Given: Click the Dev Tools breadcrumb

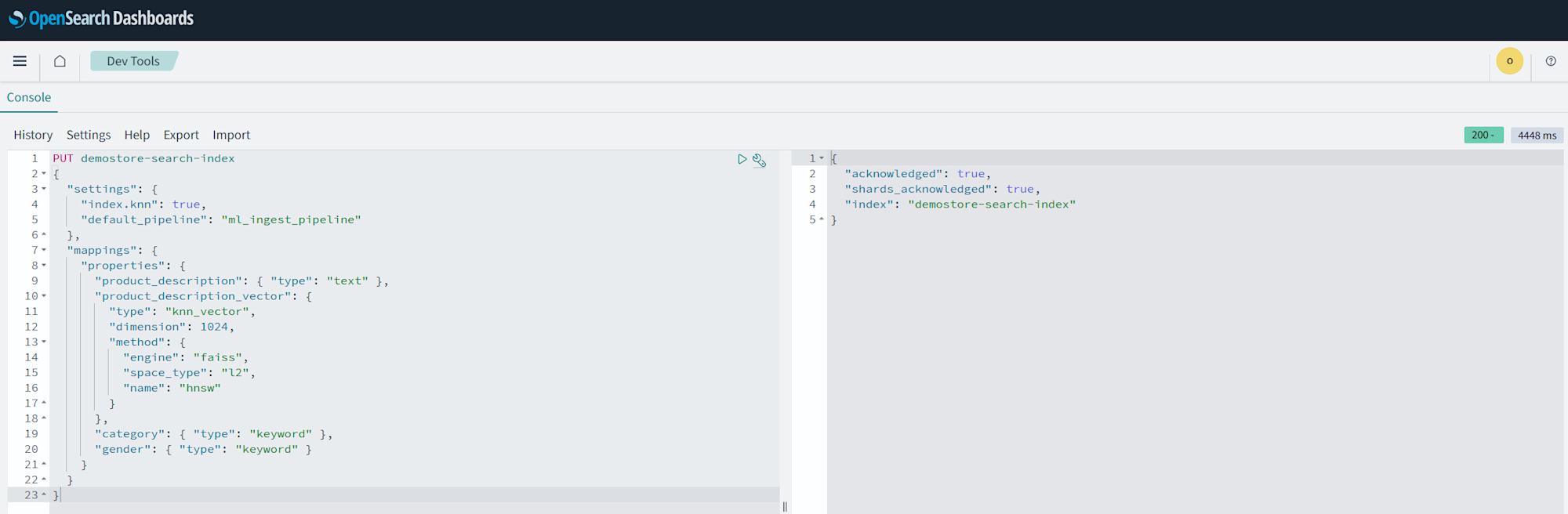Looking at the screenshot, I should pyautogui.click(x=133, y=61).
